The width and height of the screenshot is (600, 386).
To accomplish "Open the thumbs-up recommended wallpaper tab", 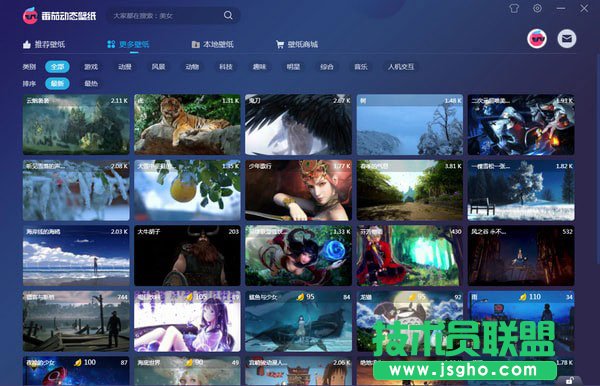I will pyautogui.click(x=44, y=44).
